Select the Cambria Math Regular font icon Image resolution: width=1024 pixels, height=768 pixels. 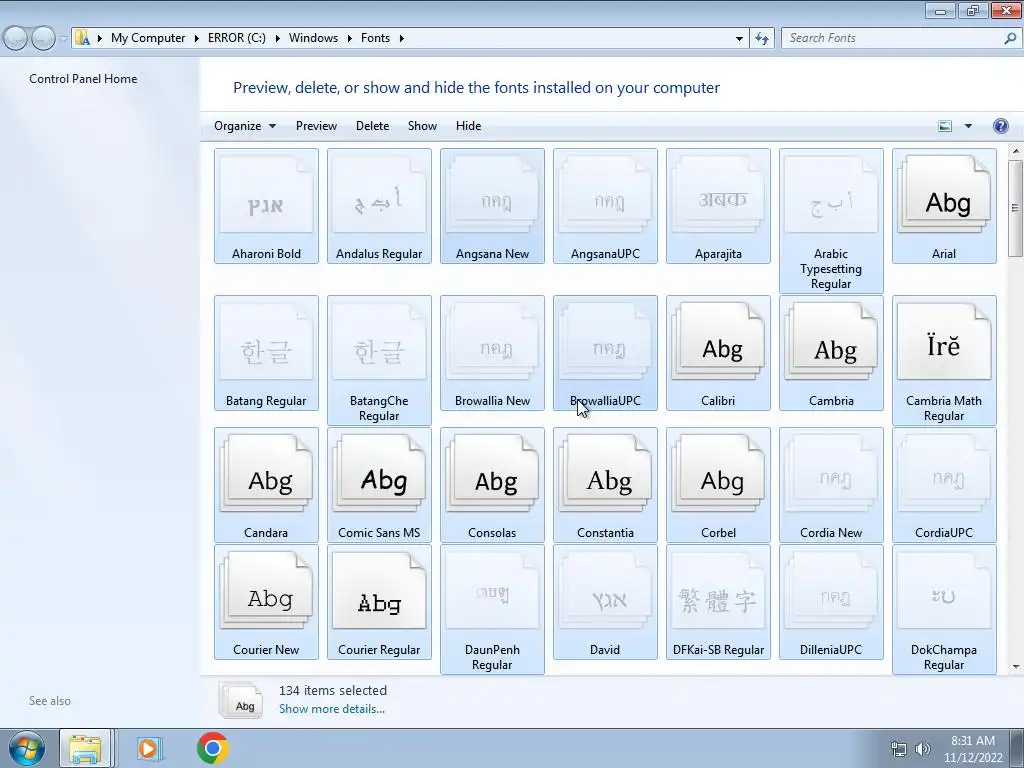(944, 360)
